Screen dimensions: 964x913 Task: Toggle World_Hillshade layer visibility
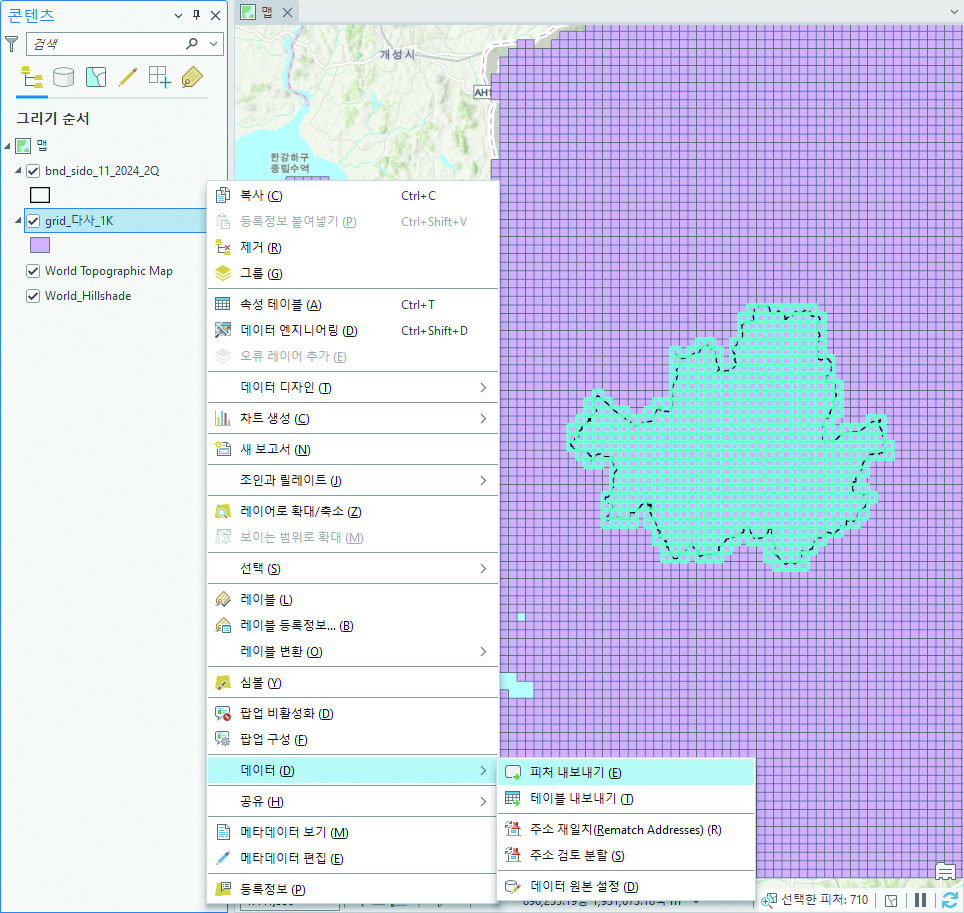click(x=33, y=296)
